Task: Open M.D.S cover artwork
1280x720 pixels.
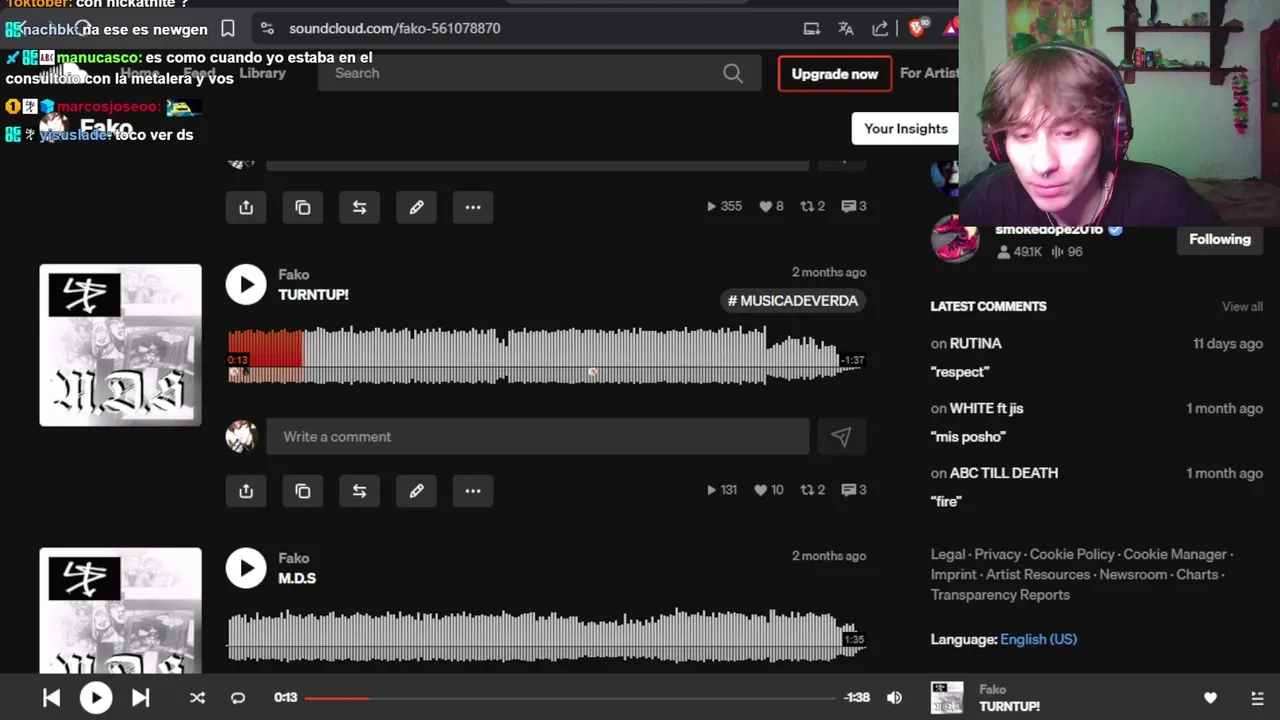Action: point(120,610)
